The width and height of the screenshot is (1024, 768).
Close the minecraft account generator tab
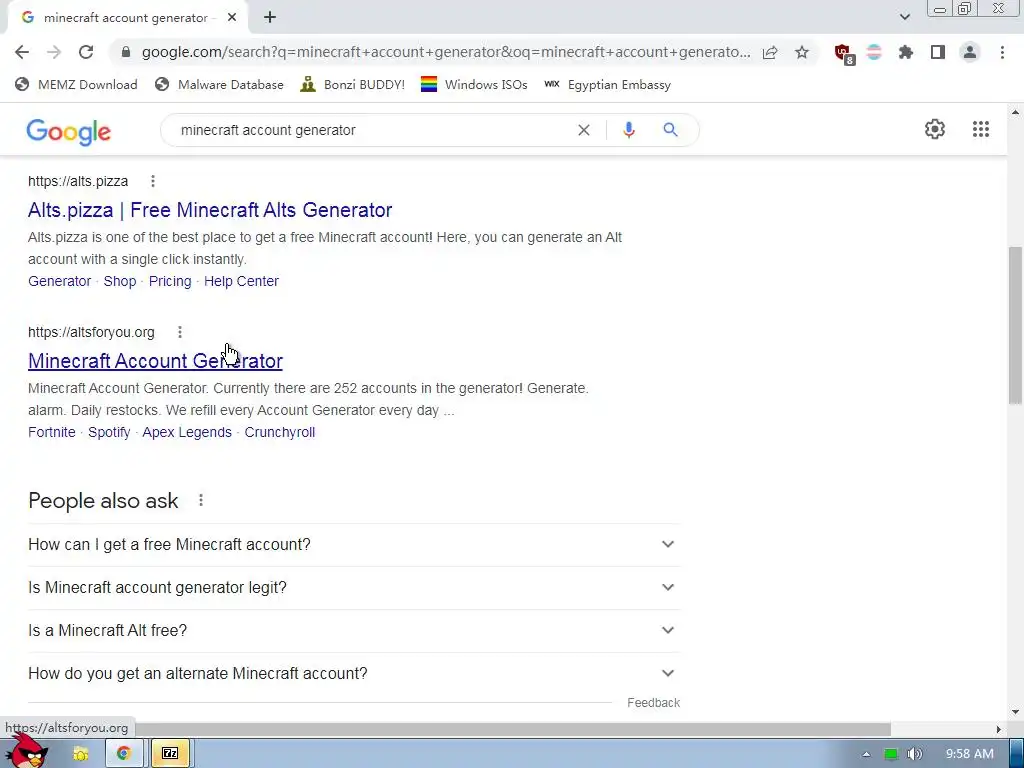point(232,18)
